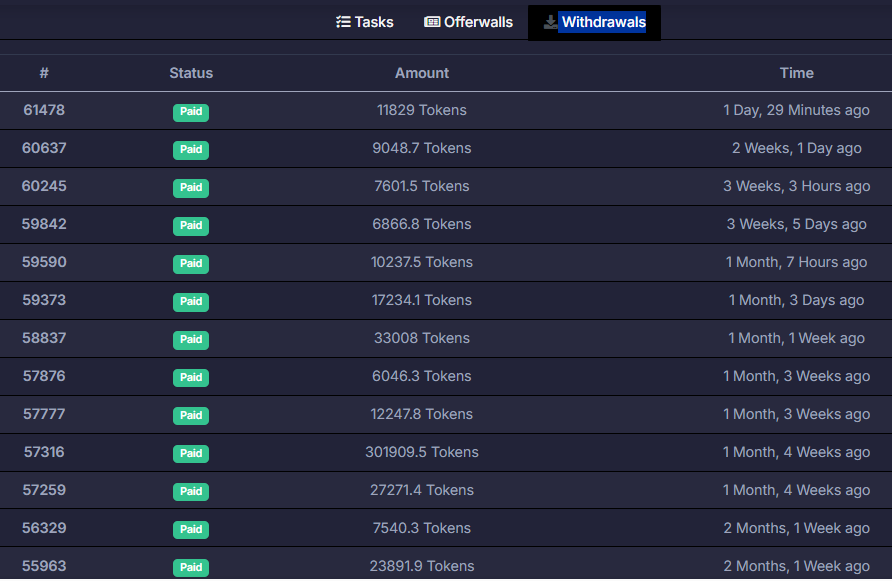Click the Time column header
Image resolution: width=892 pixels, height=581 pixels.
tap(796, 73)
